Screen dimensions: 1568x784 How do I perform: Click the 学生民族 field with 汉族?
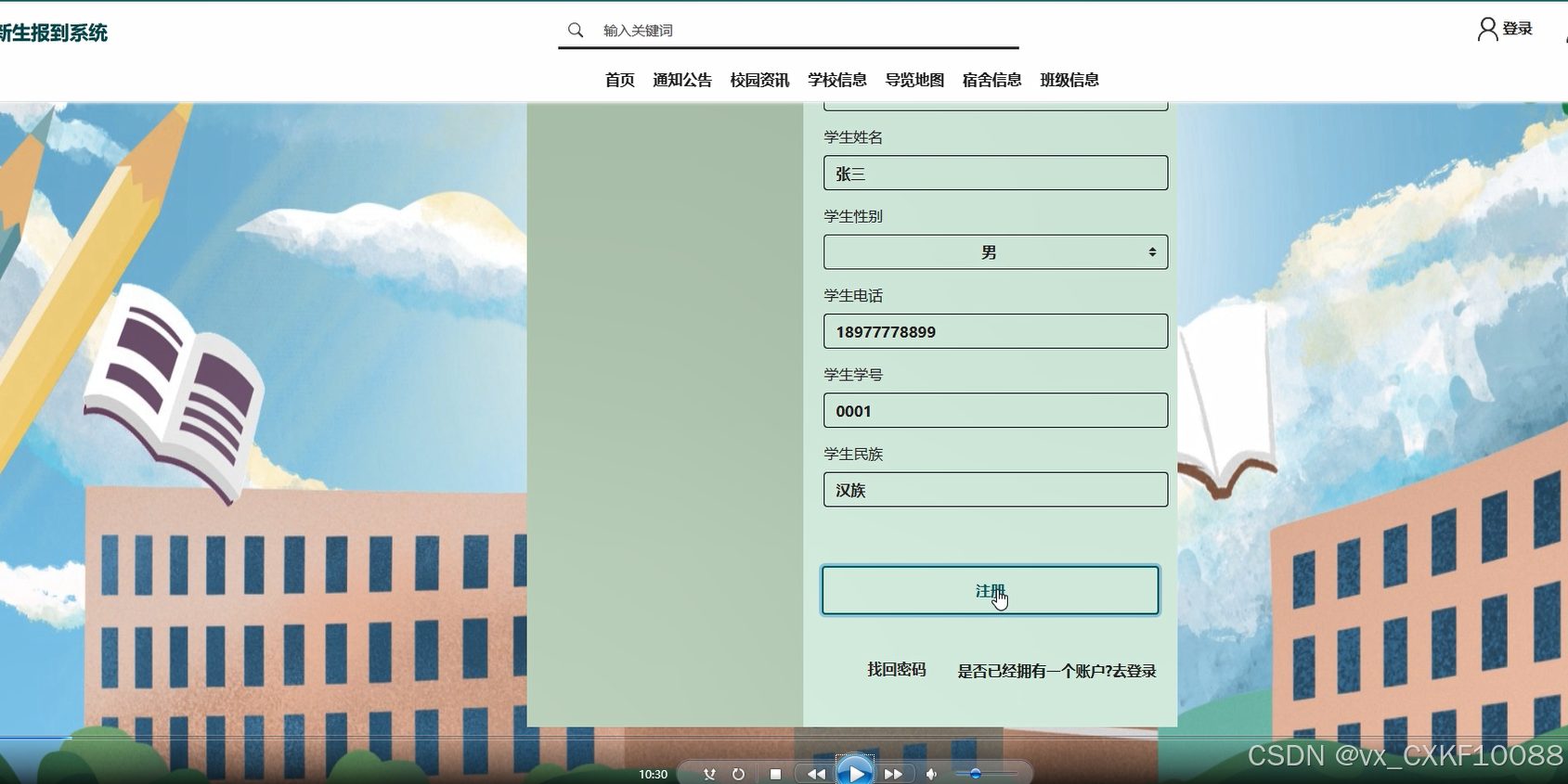995,490
